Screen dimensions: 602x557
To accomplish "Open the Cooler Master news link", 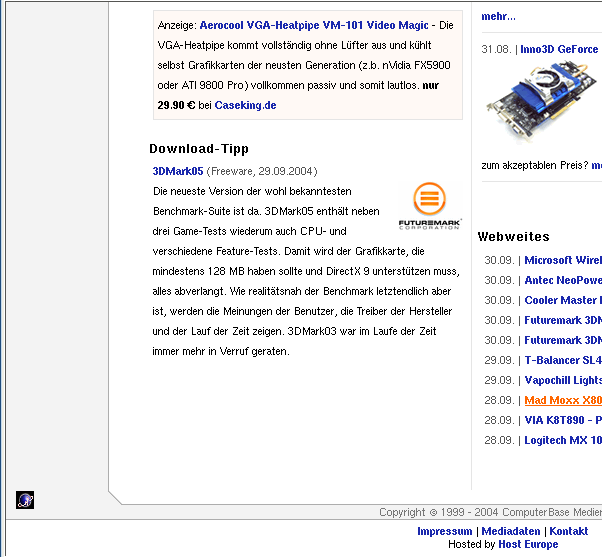I will (x=563, y=300).
